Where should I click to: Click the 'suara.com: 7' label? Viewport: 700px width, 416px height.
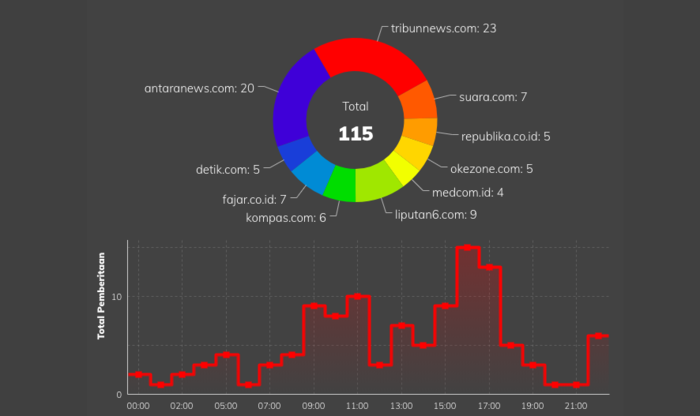click(x=493, y=97)
